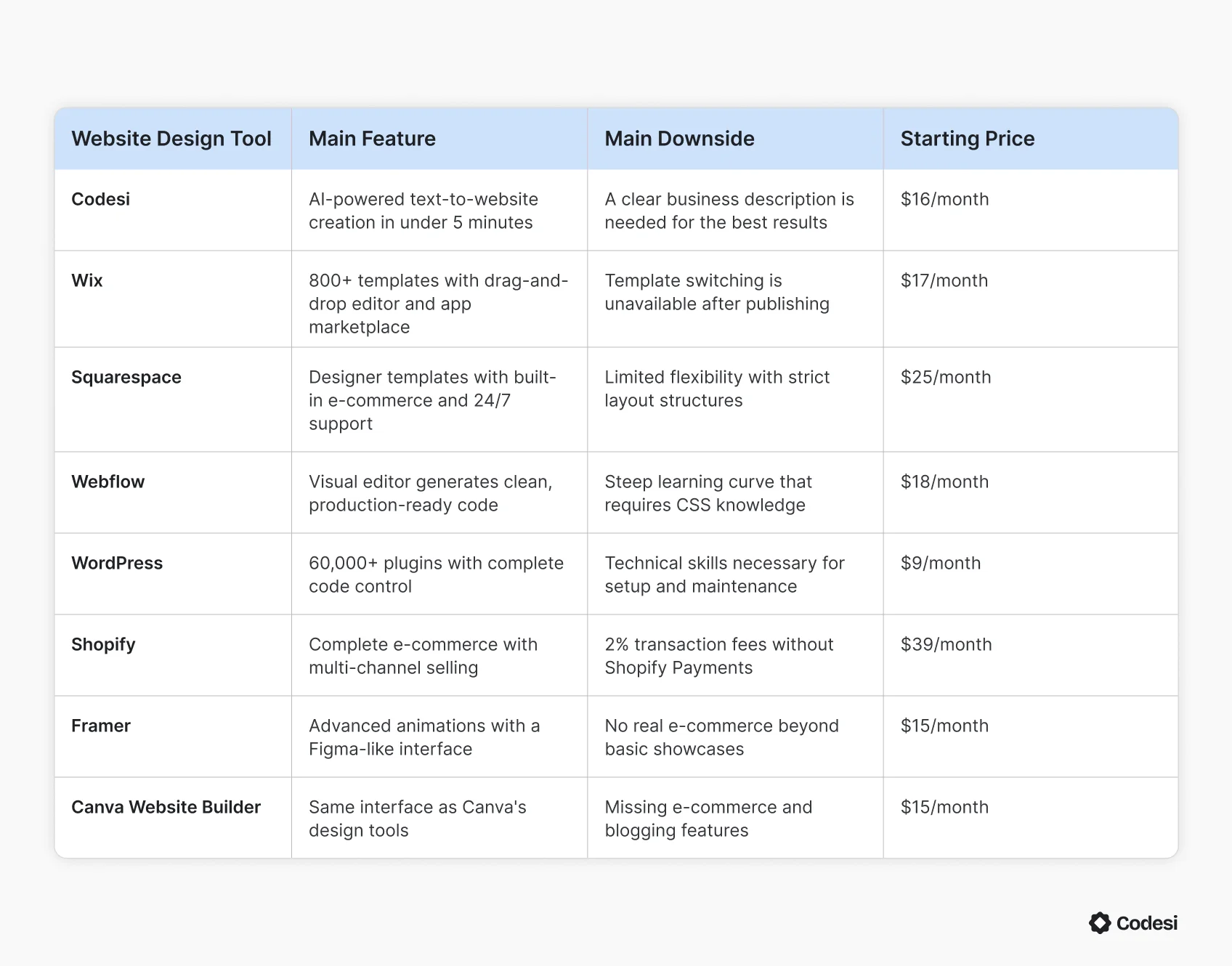Click Canva Website Builder name
This screenshot has height=966, width=1232.
[166, 807]
